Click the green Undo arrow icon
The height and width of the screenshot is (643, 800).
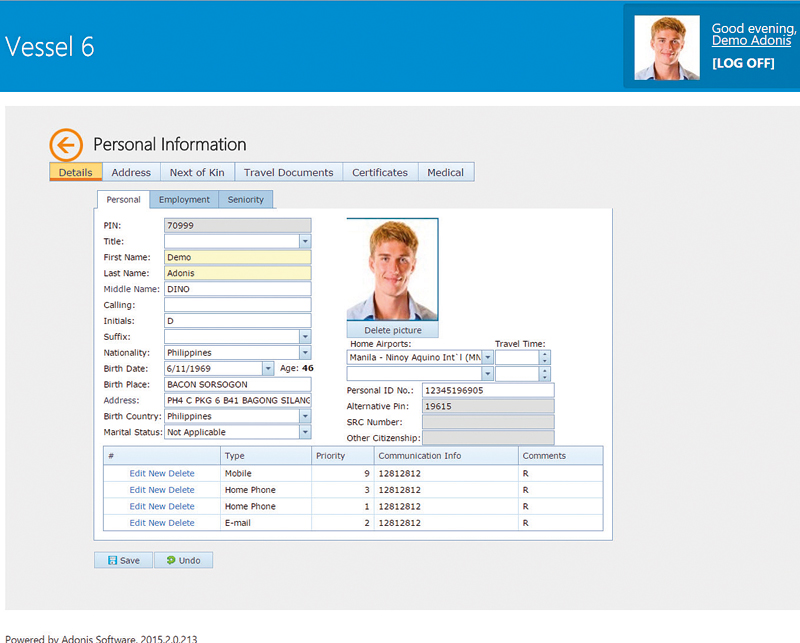(x=171, y=560)
